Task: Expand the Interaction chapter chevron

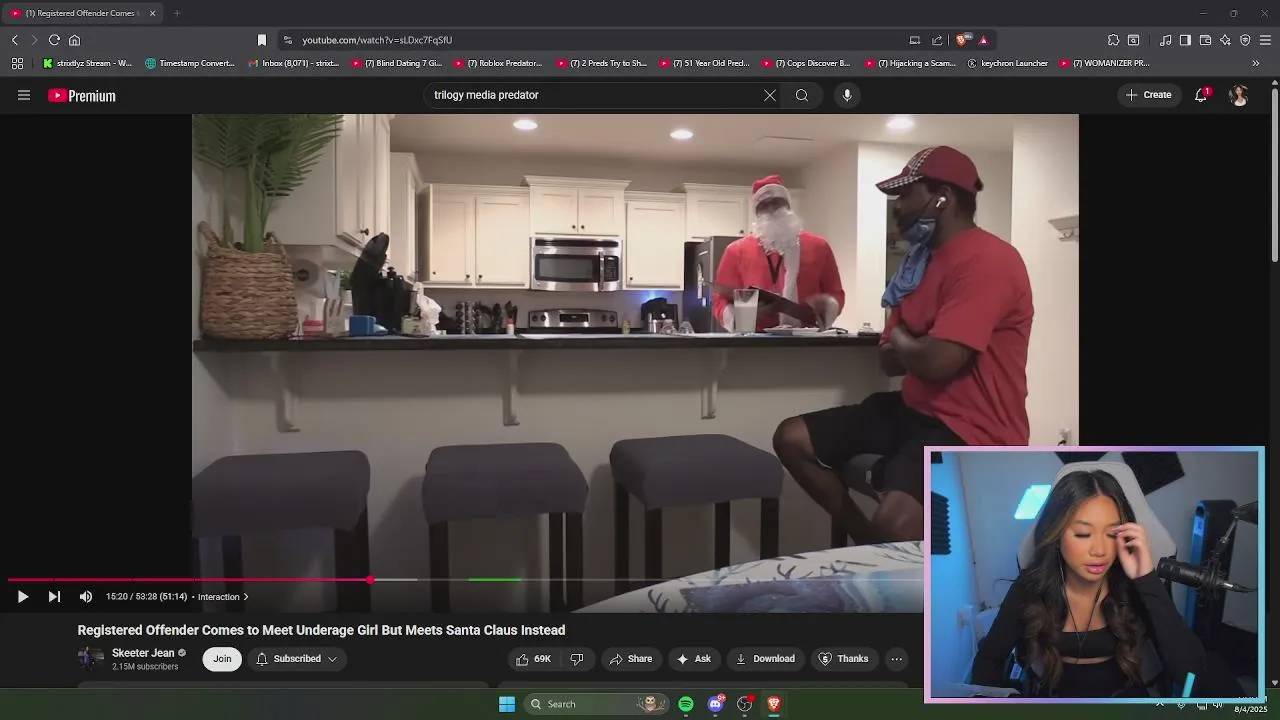Action: coord(246,597)
